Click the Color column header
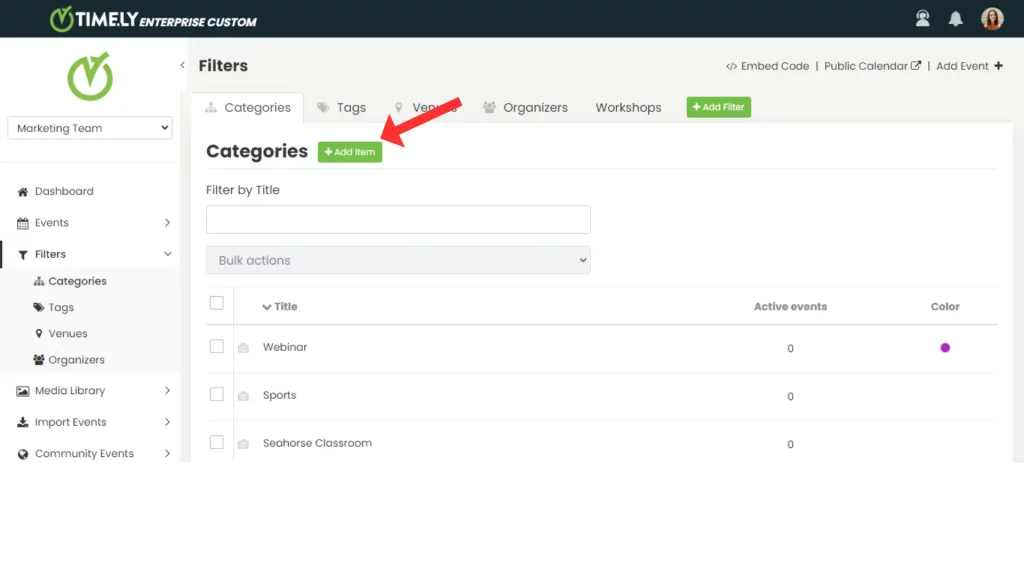This screenshot has width=1024, height=576. click(x=945, y=306)
